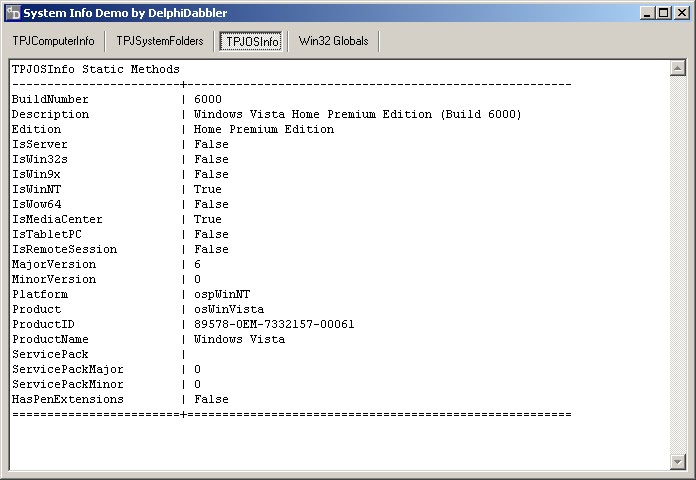Image resolution: width=696 pixels, height=480 pixels.
Task: Click the 'Windows Vista' ProductName value
Action: [x=239, y=339]
